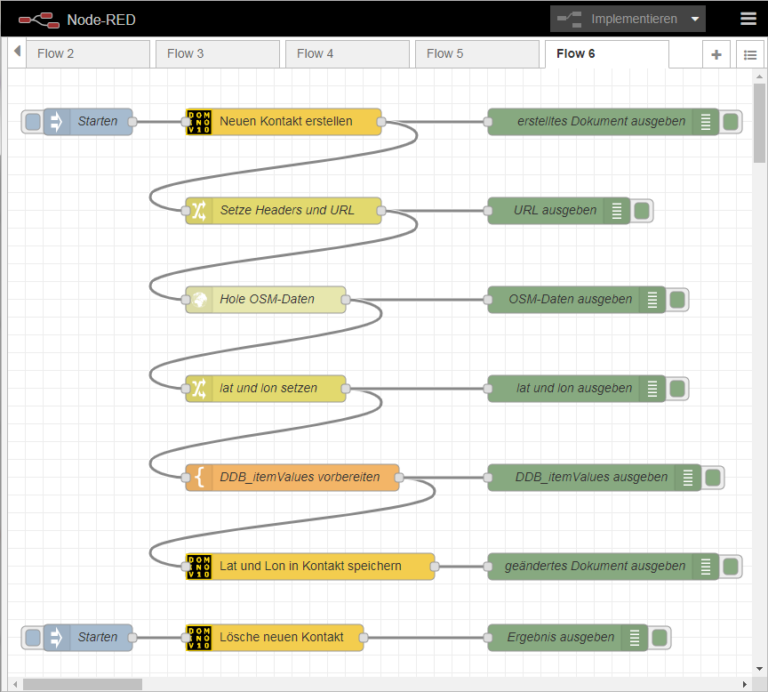Toggle debug output of DDB_itemValues ausgeben
This screenshot has width=768, height=692.
click(x=713, y=477)
